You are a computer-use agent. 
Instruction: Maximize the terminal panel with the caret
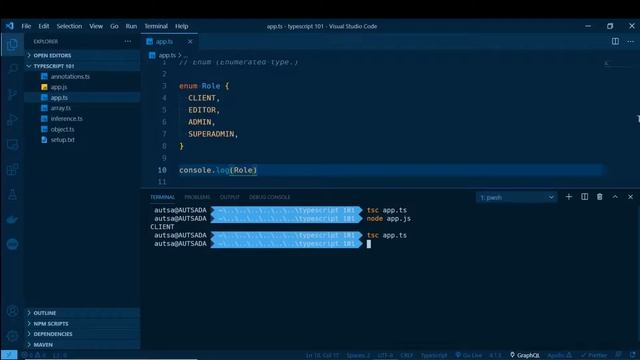point(615,197)
